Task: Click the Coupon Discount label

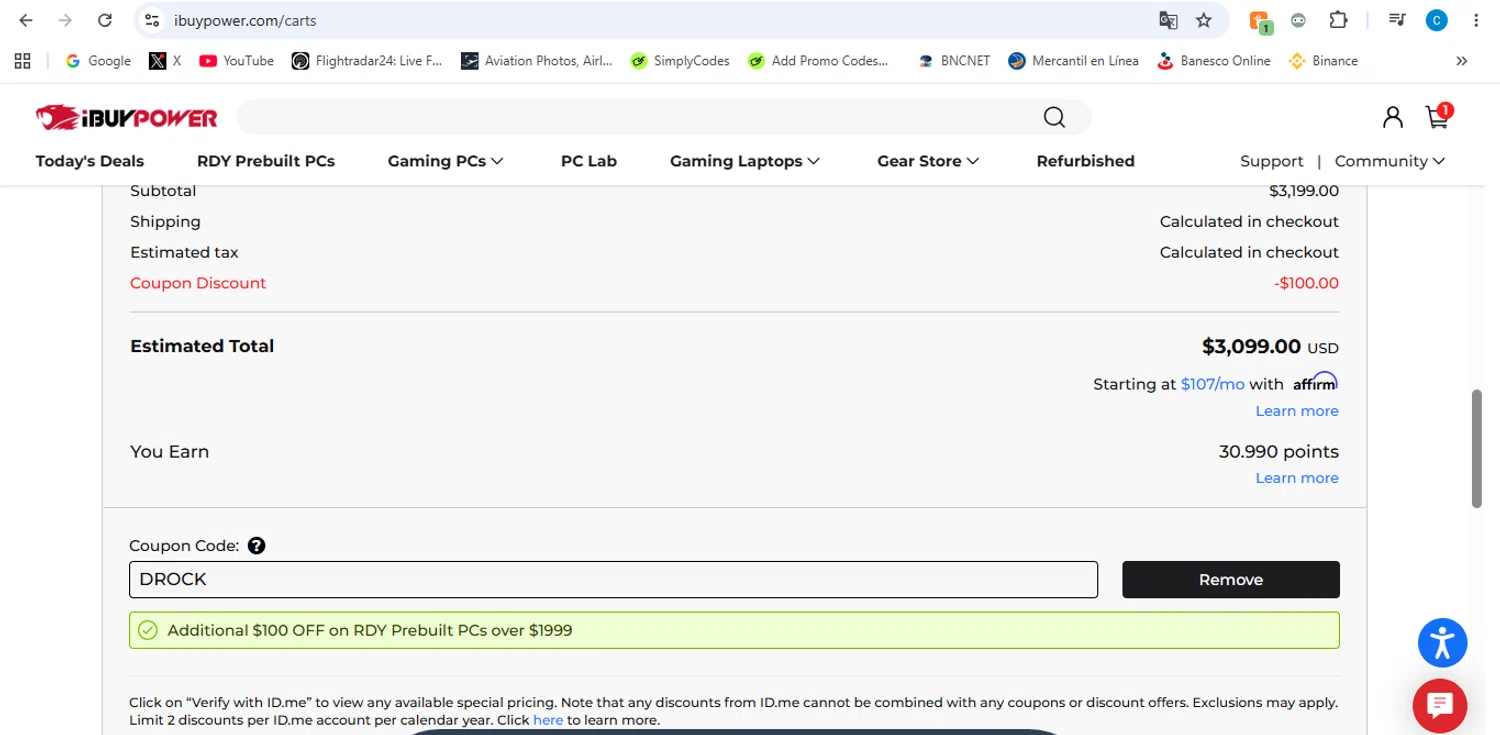Action: click(198, 283)
